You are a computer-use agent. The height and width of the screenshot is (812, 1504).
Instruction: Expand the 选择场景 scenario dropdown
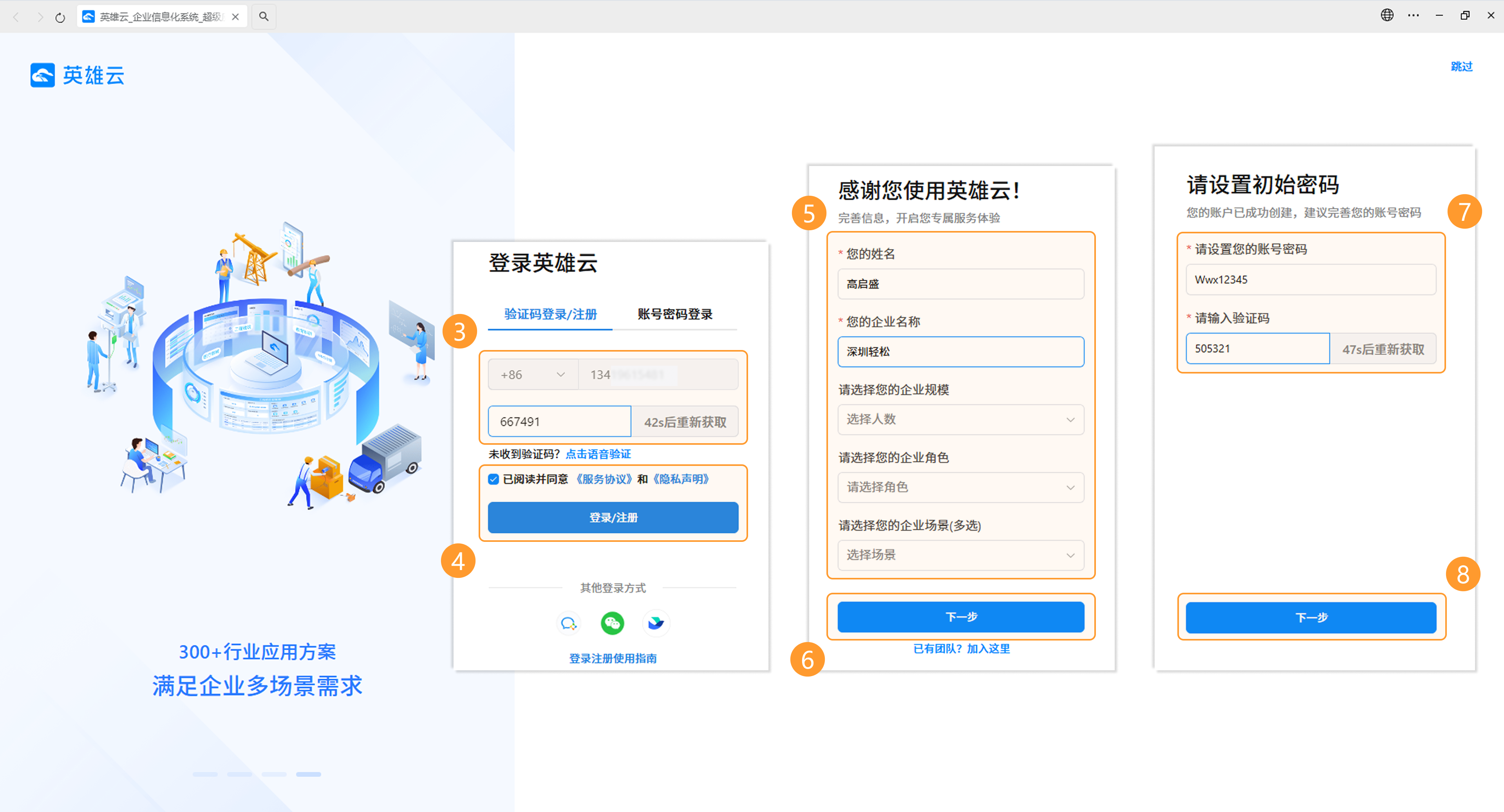[x=961, y=554]
